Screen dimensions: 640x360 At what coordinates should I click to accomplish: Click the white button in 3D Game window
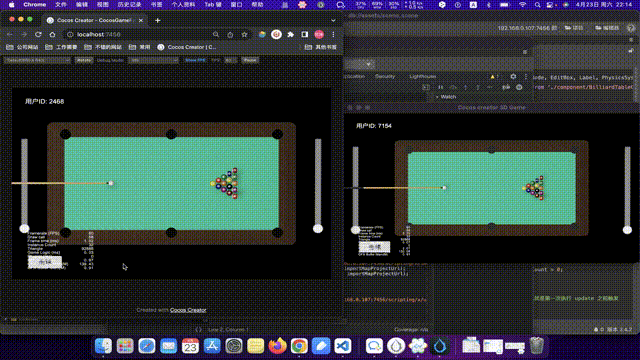tap(374, 247)
